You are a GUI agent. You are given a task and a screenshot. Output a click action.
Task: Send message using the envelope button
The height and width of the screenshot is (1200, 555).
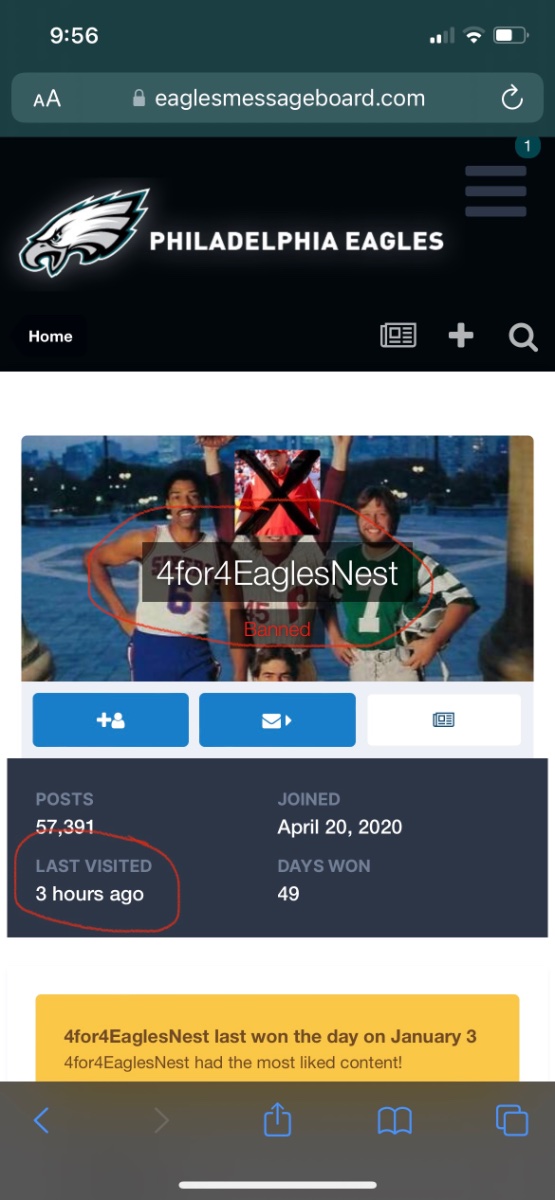277,719
